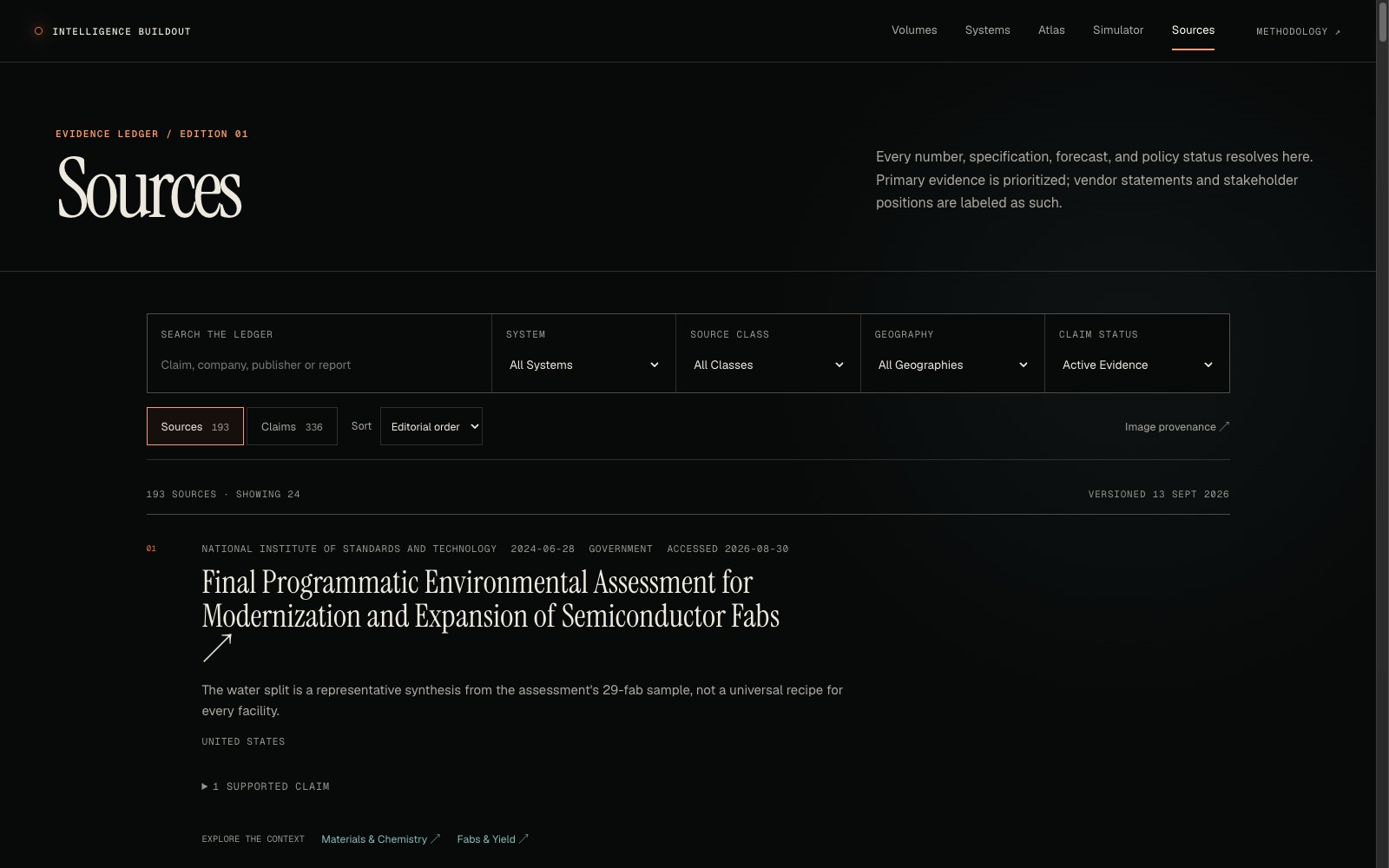Expand the 1 Supported Claim disclosure
The height and width of the screenshot is (868, 1389).
coord(266,786)
